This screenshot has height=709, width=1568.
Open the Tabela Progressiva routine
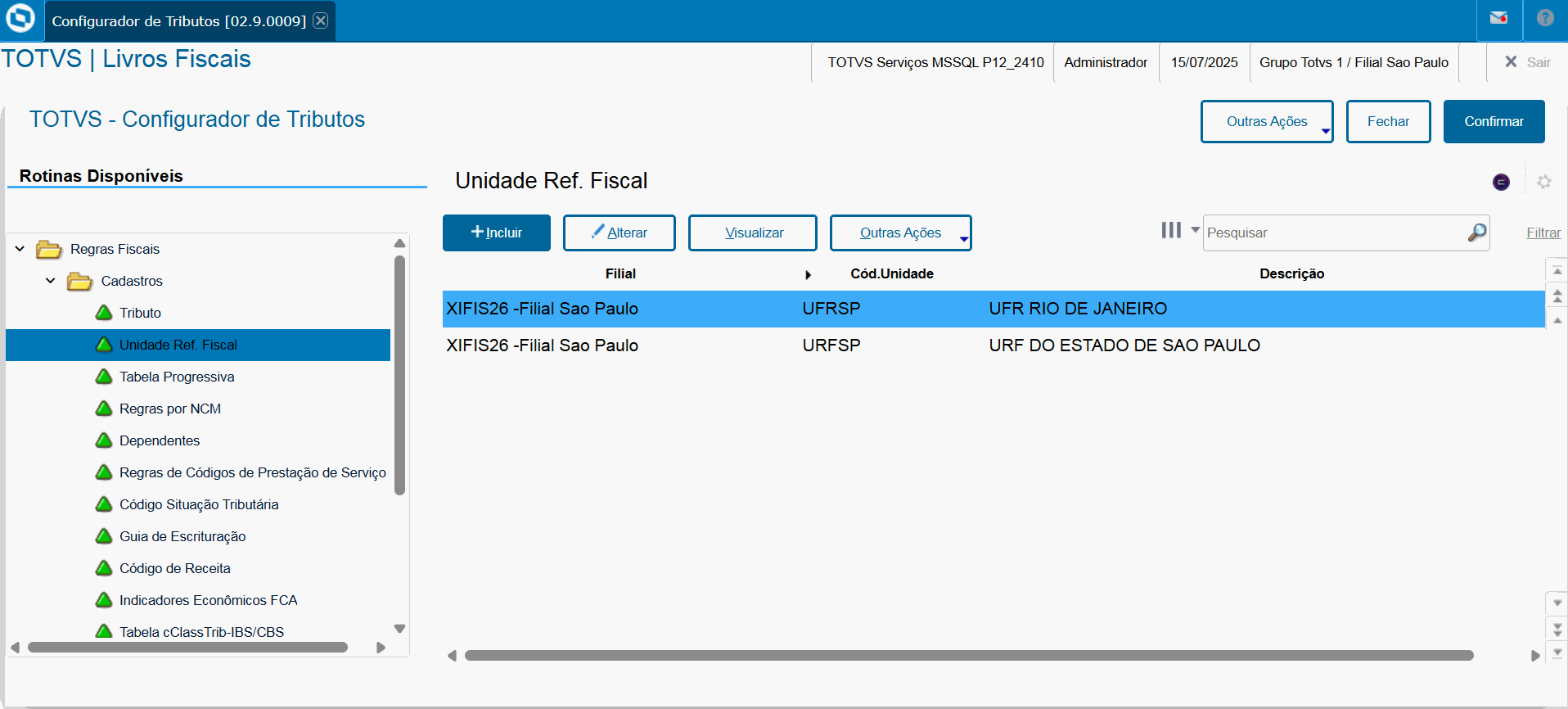point(177,377)
